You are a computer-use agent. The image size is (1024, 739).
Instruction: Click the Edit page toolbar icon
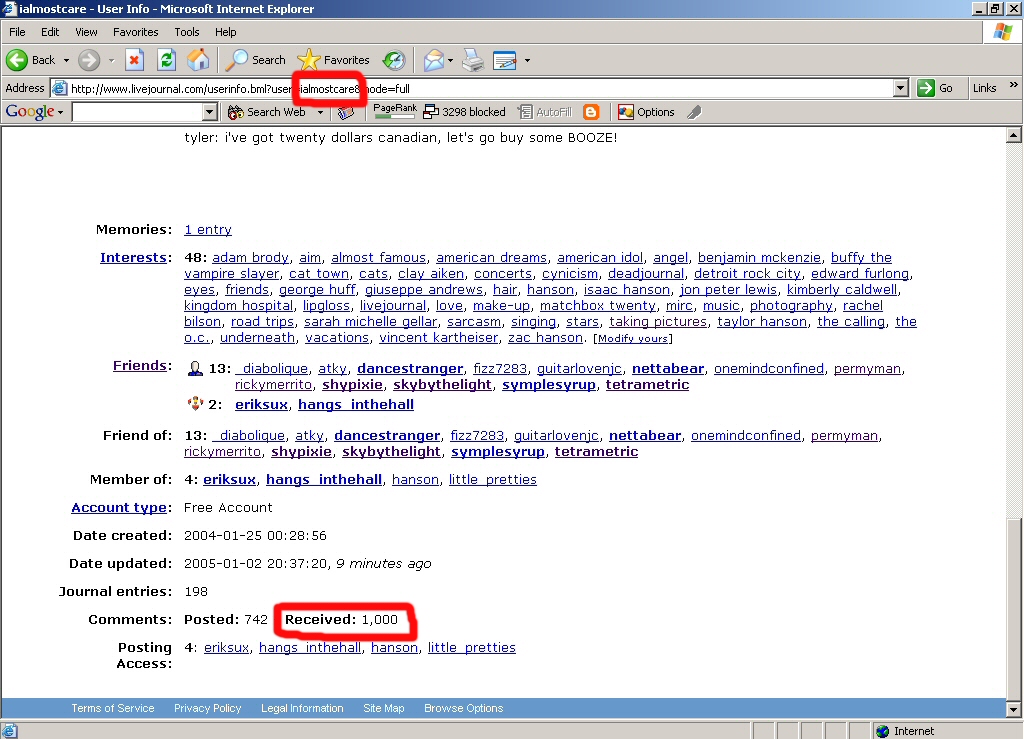(x=505, y=60)
